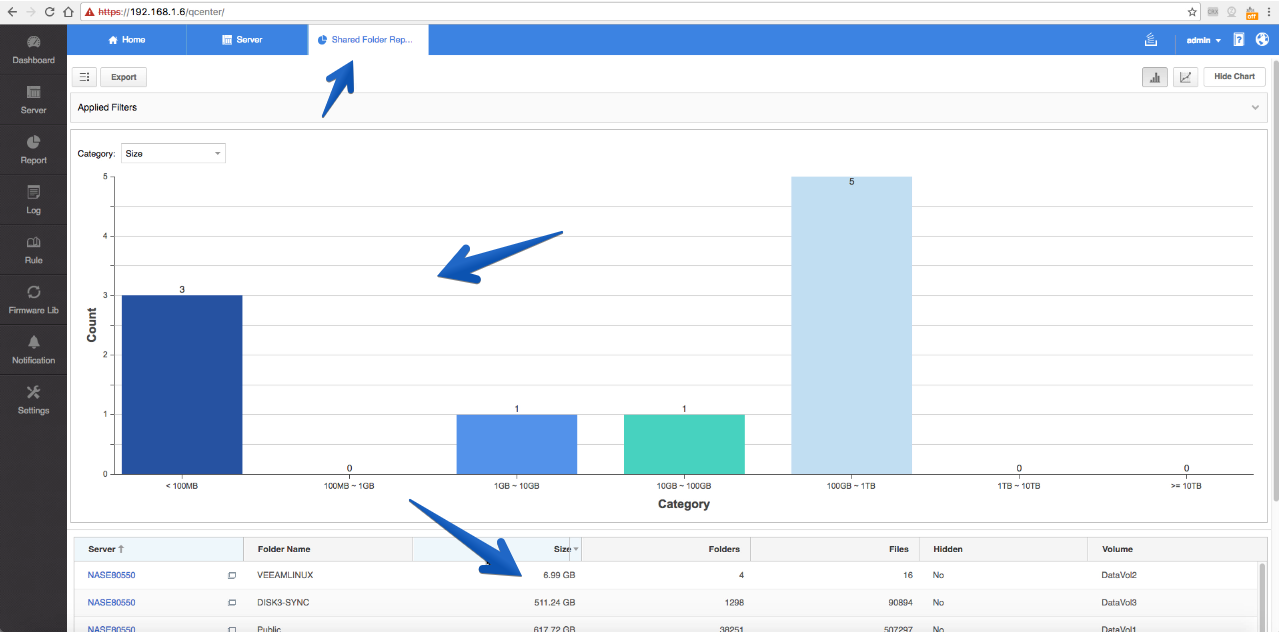
Task: Sort by the Files column header
Action: (x=835, y=549)
